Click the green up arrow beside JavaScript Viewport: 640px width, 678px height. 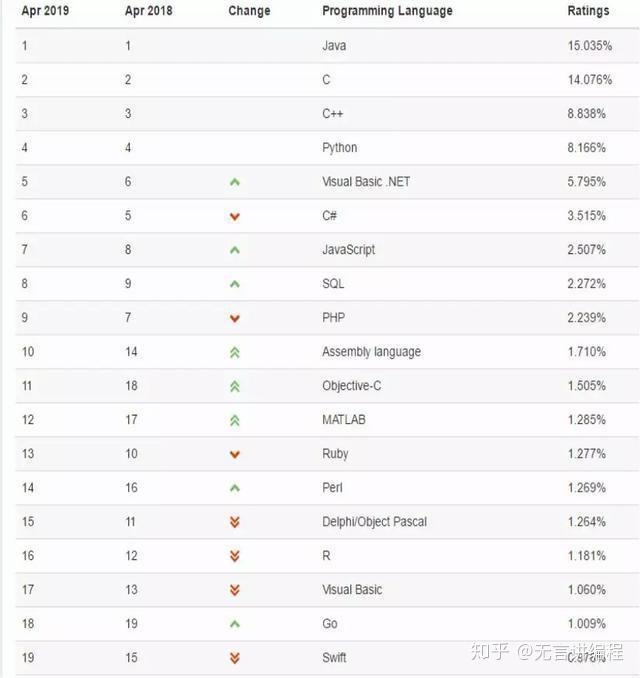coord(235,250)
